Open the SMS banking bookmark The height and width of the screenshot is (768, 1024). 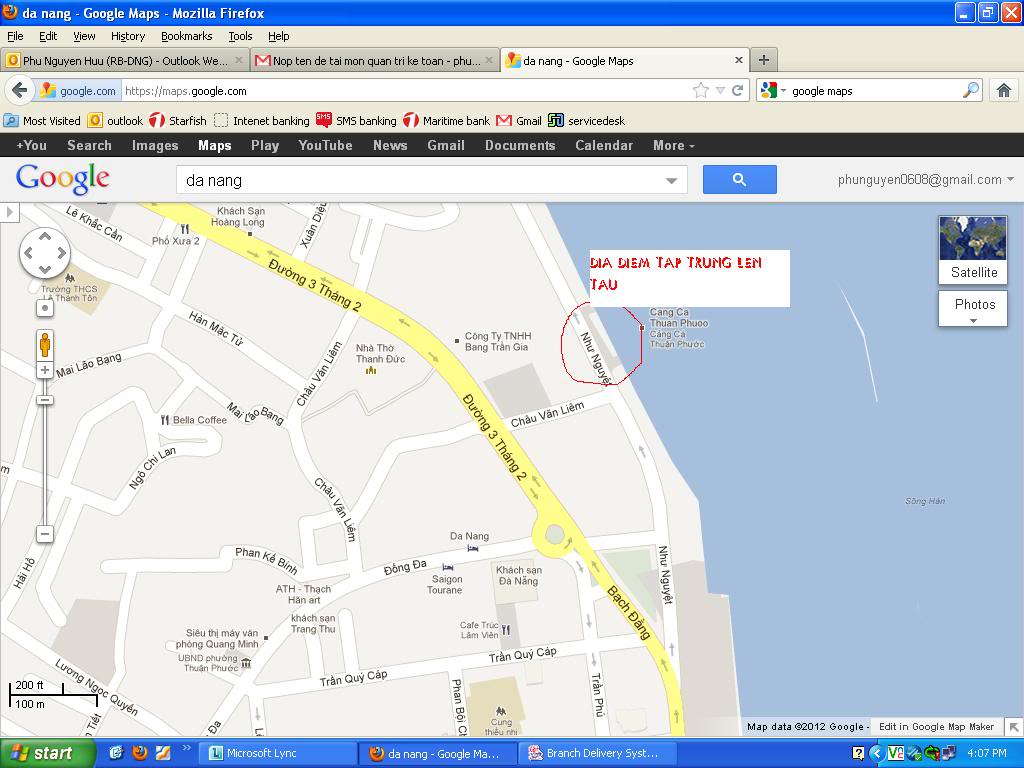(x=356, y=120)
